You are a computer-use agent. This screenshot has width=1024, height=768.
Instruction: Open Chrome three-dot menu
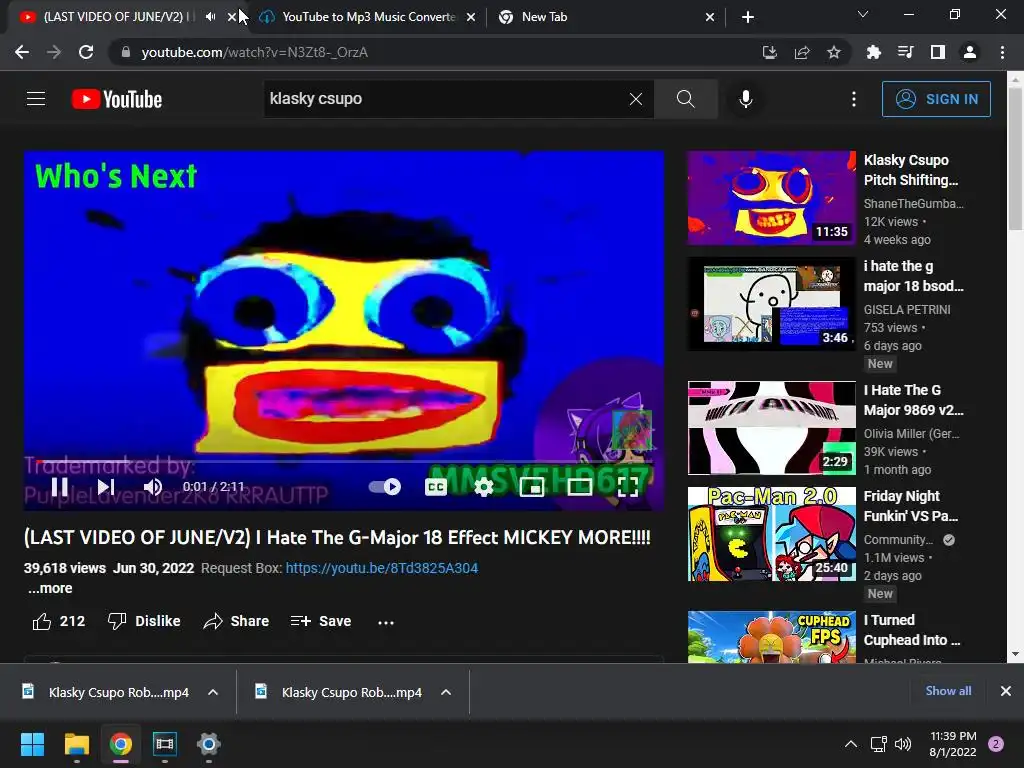point(1002,52)
